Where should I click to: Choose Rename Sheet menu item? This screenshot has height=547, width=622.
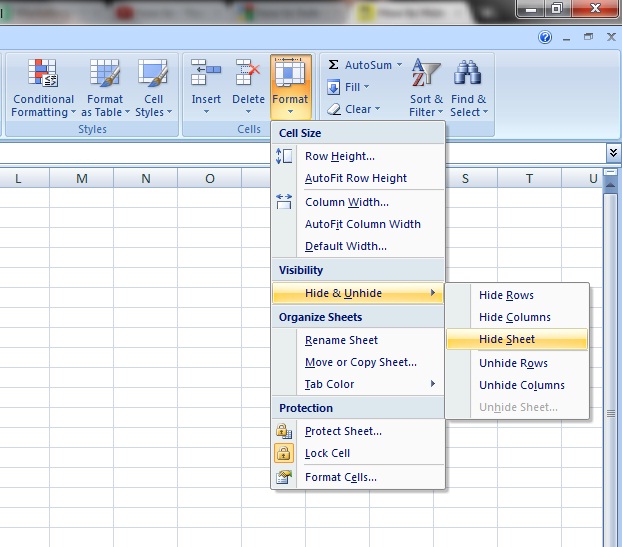pos(341,340)
